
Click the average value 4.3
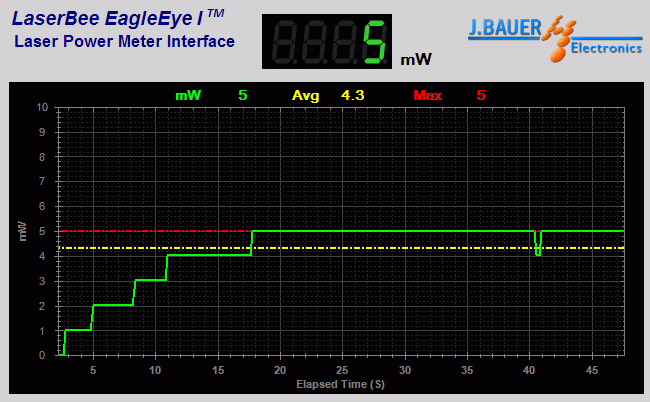353,95
